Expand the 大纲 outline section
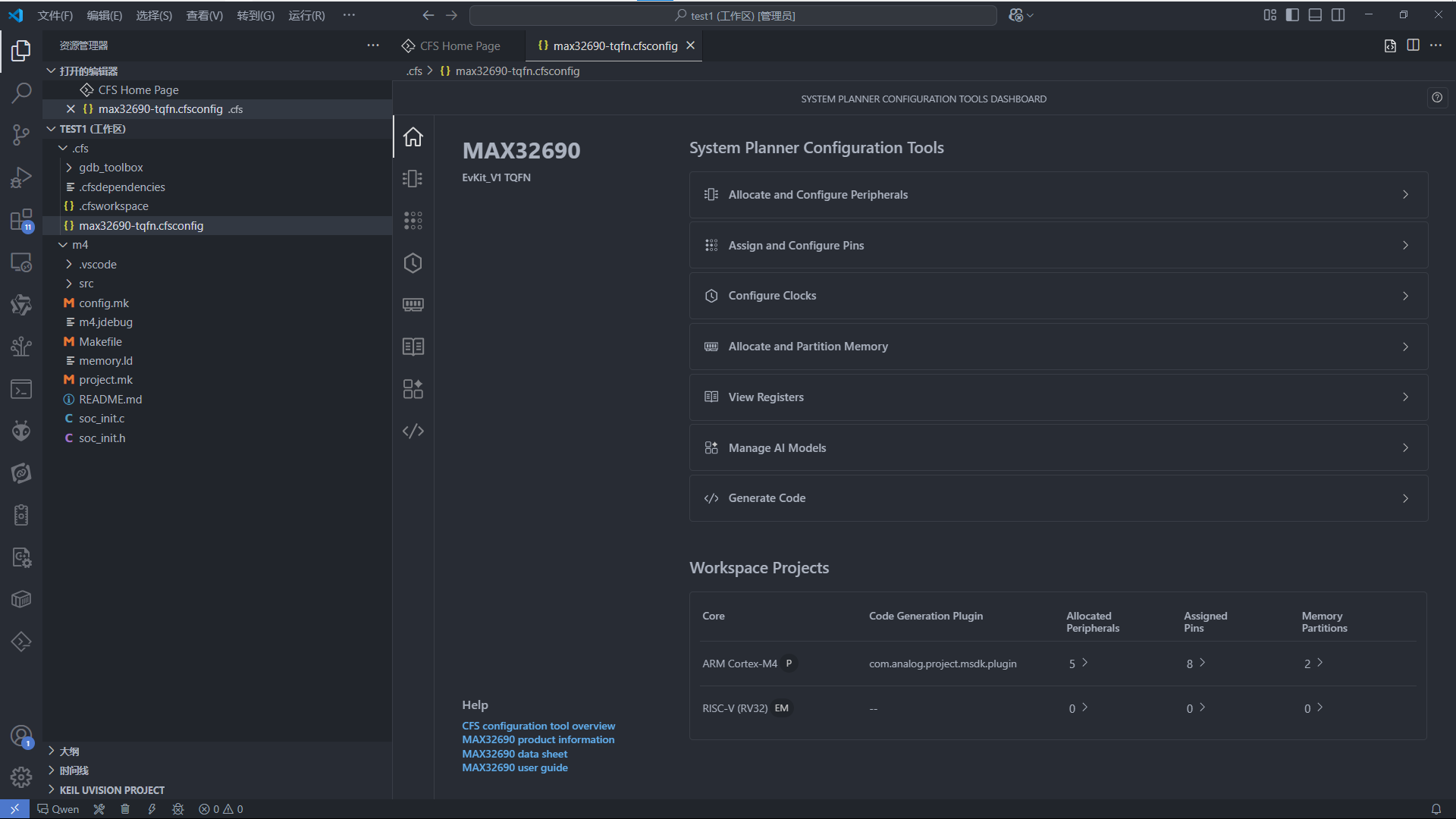 coord(218,752)
